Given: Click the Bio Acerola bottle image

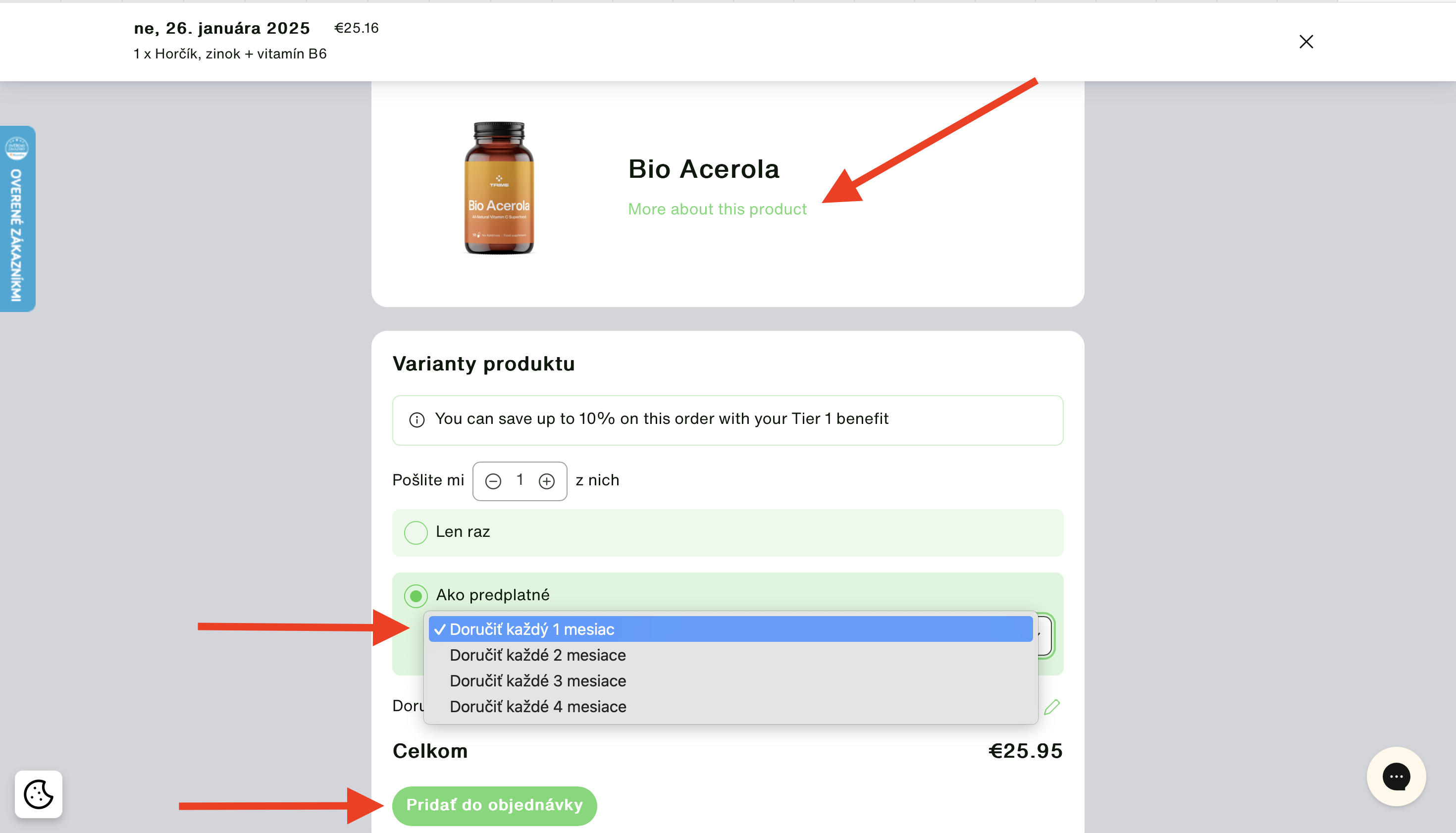Looking at the screenshot, I should (x=499, y=188).
